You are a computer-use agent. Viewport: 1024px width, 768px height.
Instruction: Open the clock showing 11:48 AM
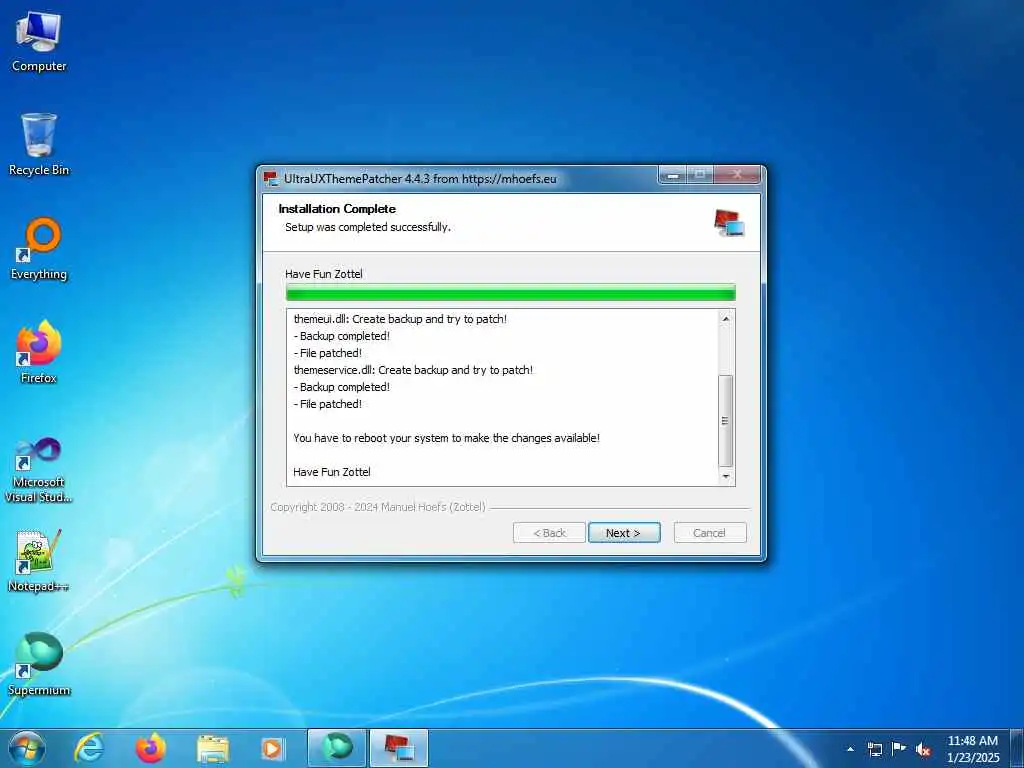point(972,749)
